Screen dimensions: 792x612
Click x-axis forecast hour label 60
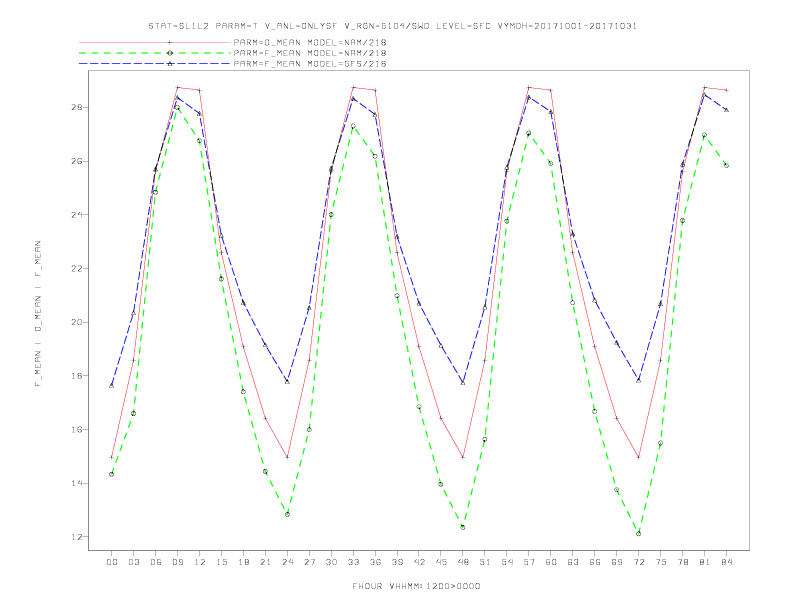pos(551,562)
